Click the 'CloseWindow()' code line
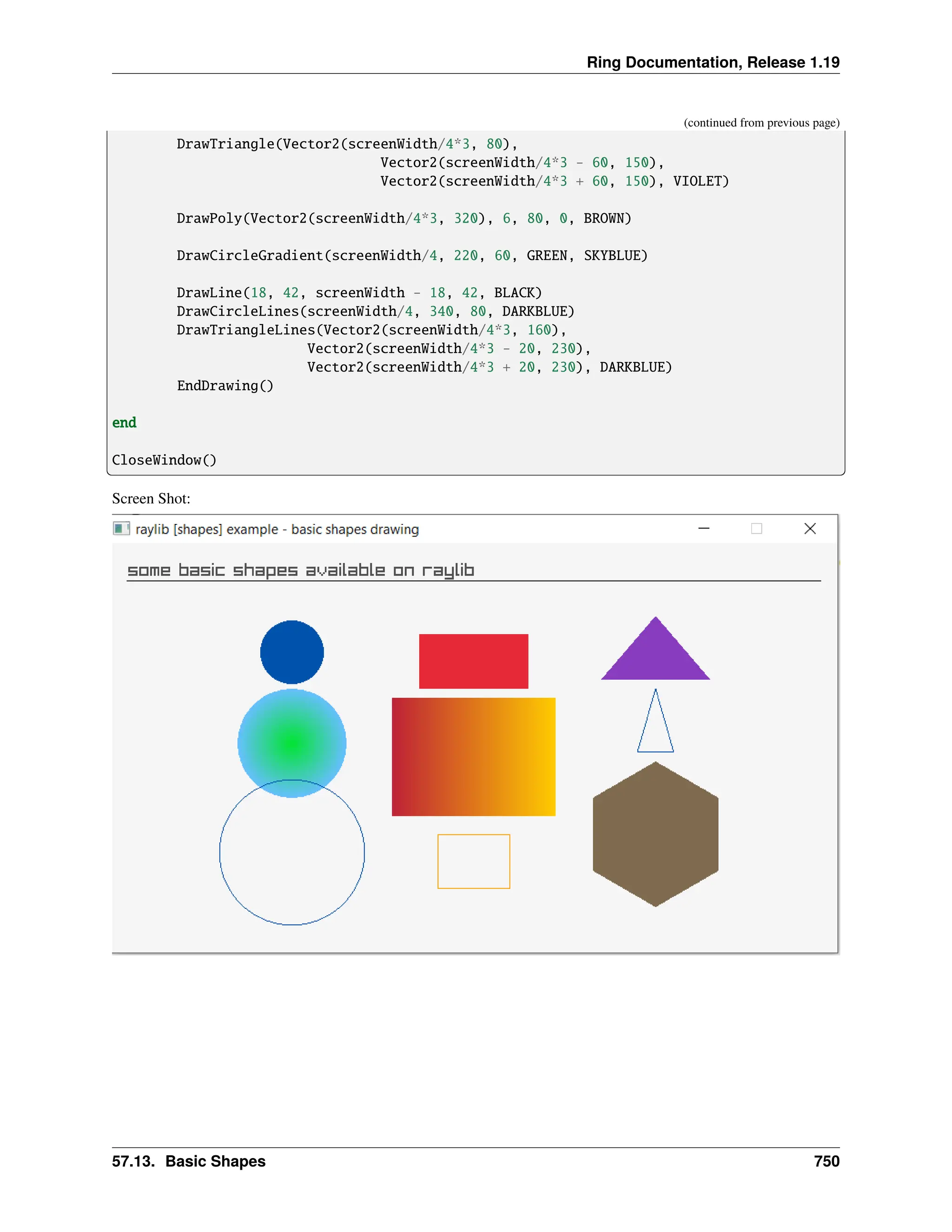This screenshot has height=1232, width=952. [x=164, y=460]
